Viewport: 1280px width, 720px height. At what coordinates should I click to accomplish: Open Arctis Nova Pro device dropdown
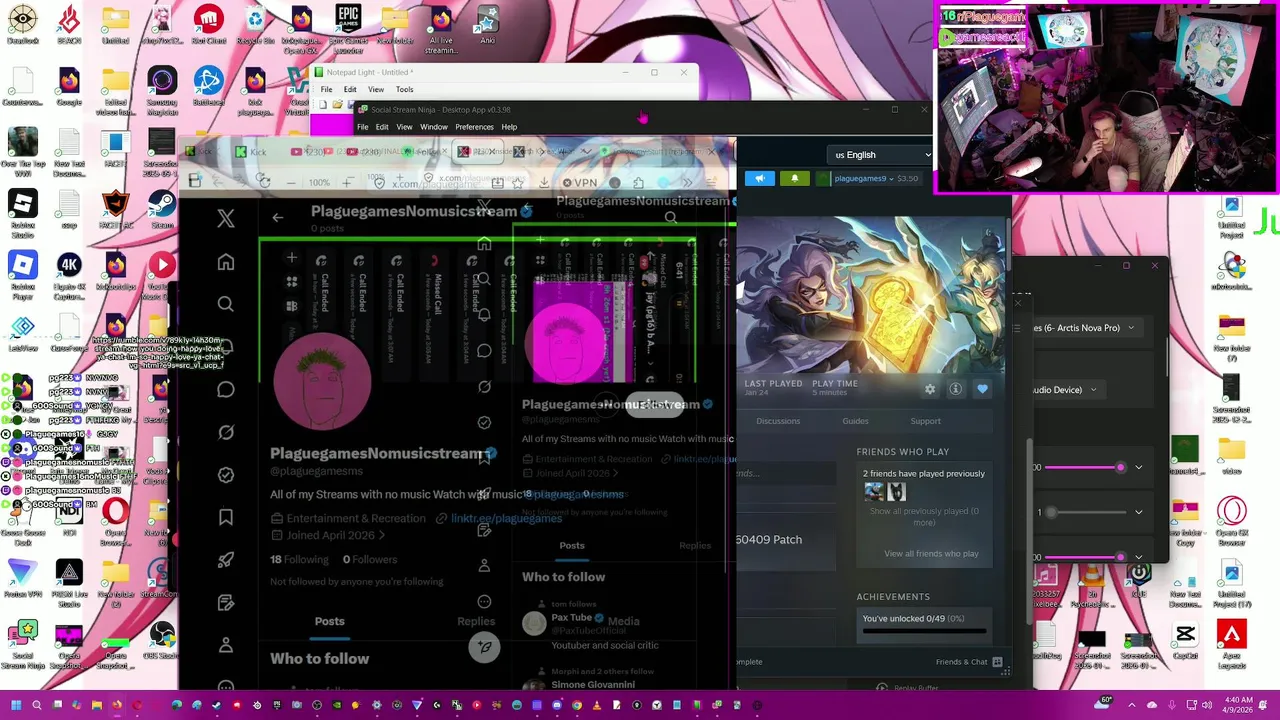point(1086,328)
